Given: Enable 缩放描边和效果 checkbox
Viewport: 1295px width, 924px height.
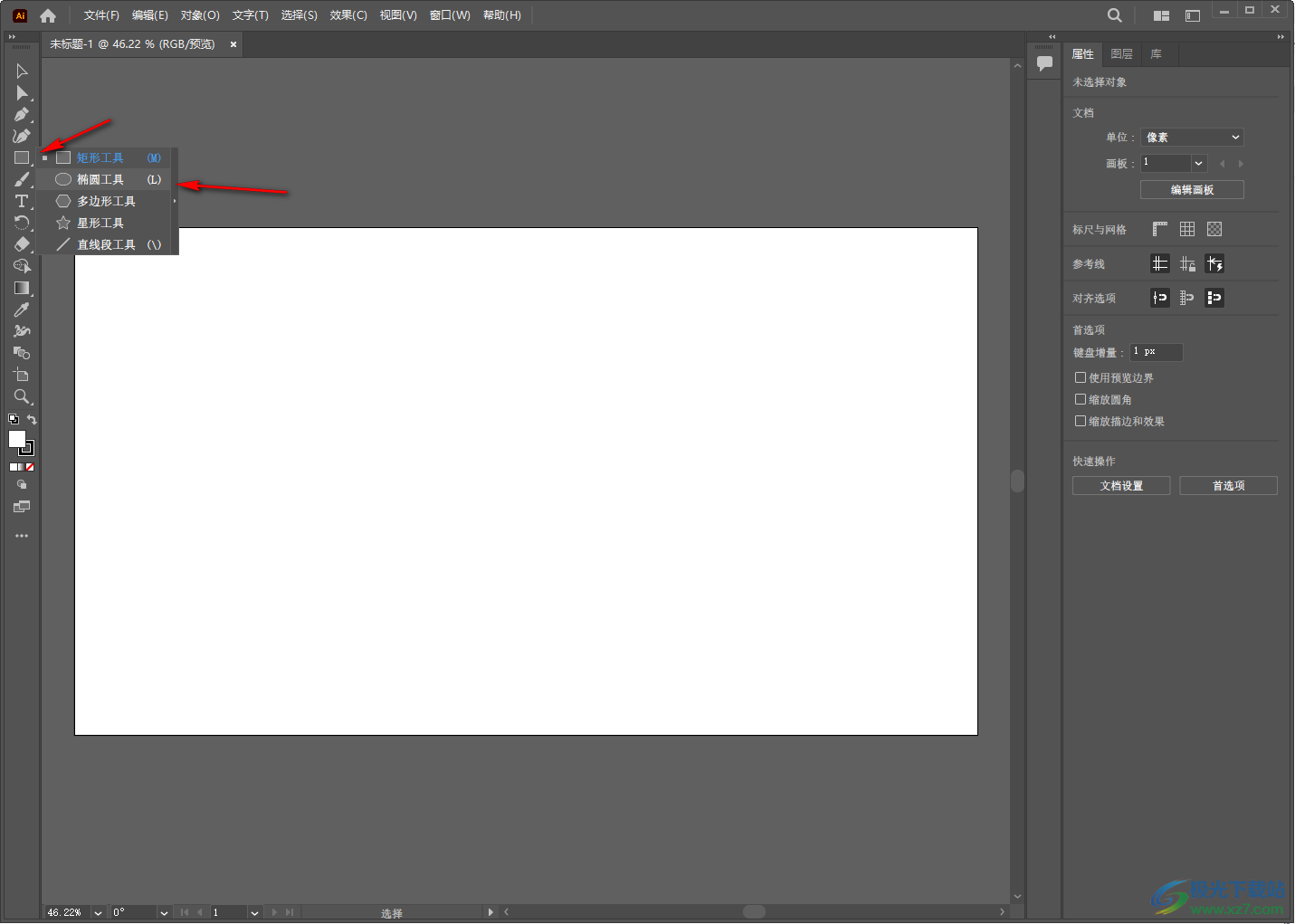Looking at the screenshot, I should coord(1081,421).
